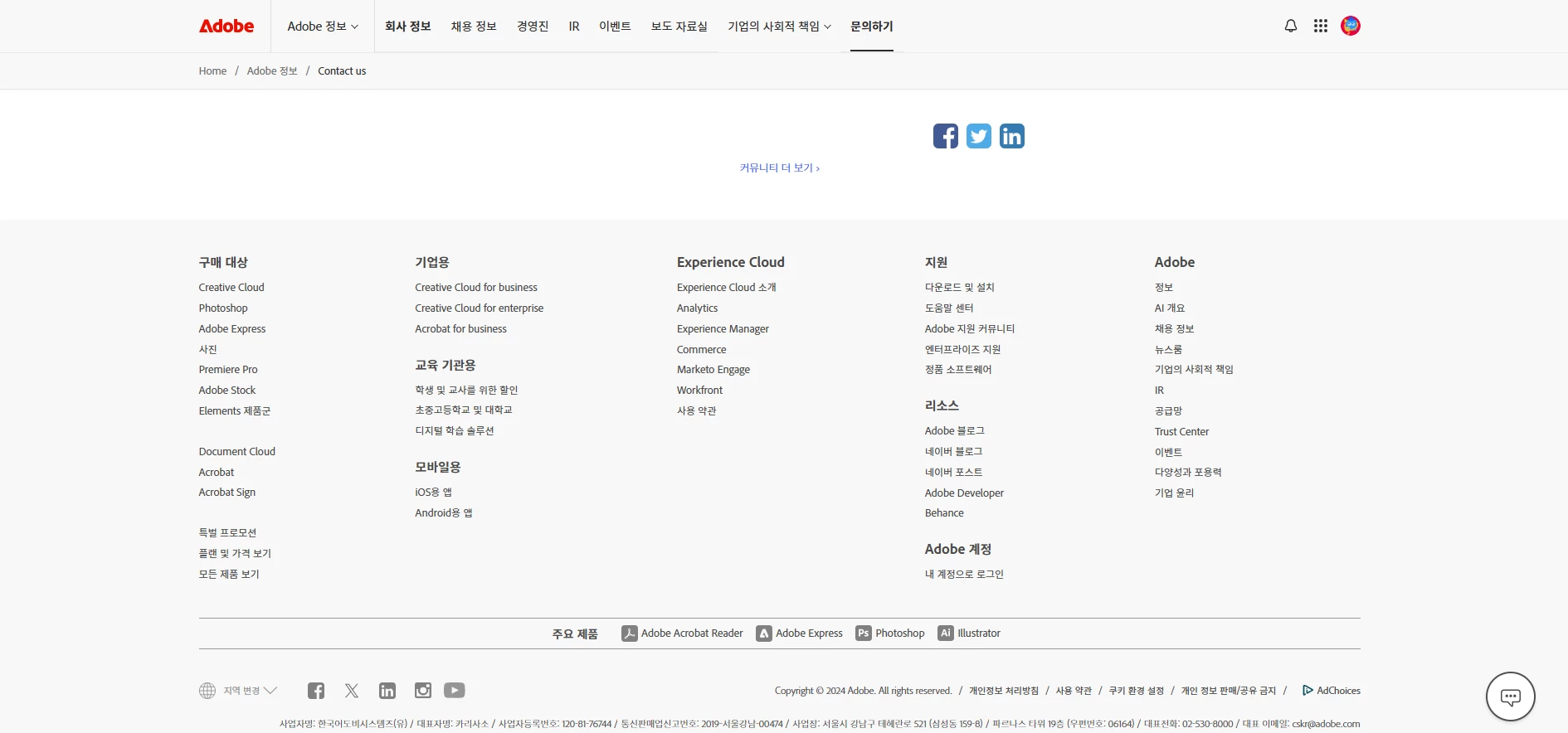Open the Workfront footer link
Screen dimensions: 1568x733
699,391
